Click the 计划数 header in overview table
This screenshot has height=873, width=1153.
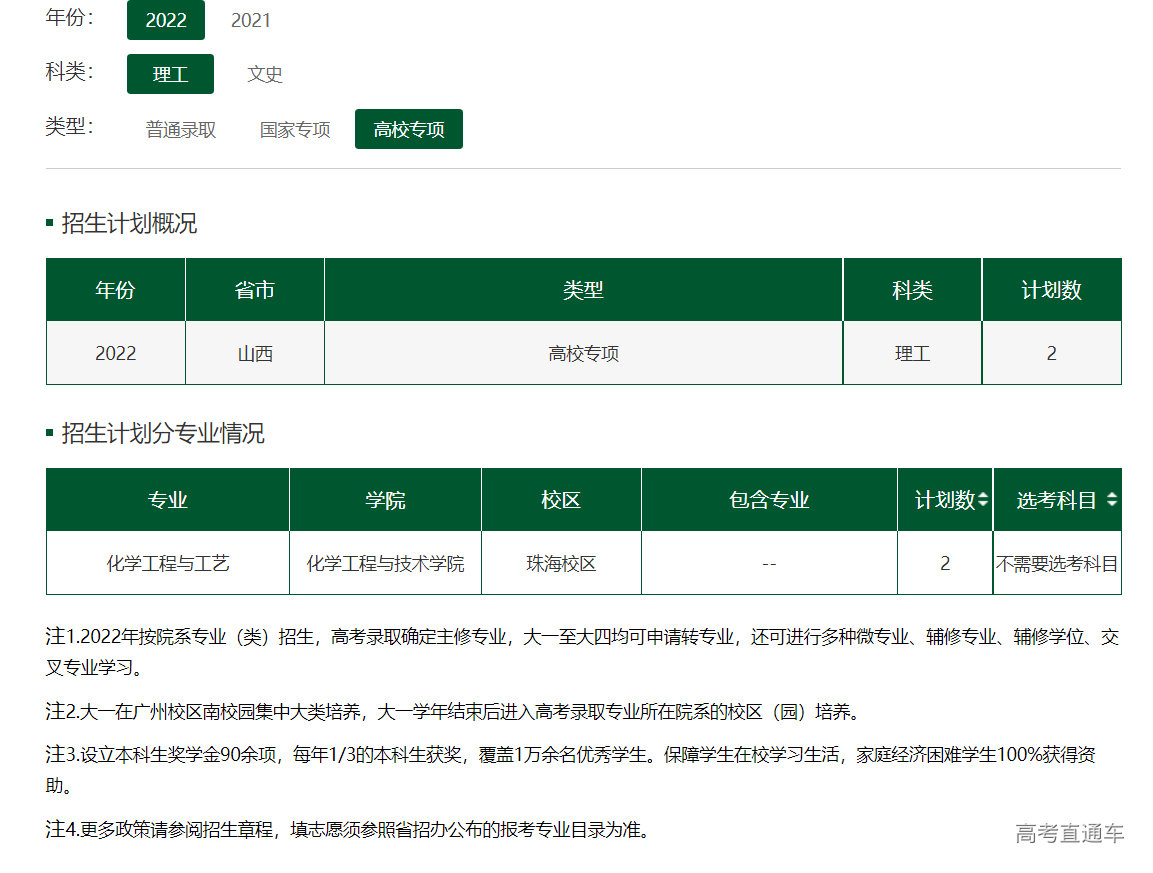[x=1051, y=289]
